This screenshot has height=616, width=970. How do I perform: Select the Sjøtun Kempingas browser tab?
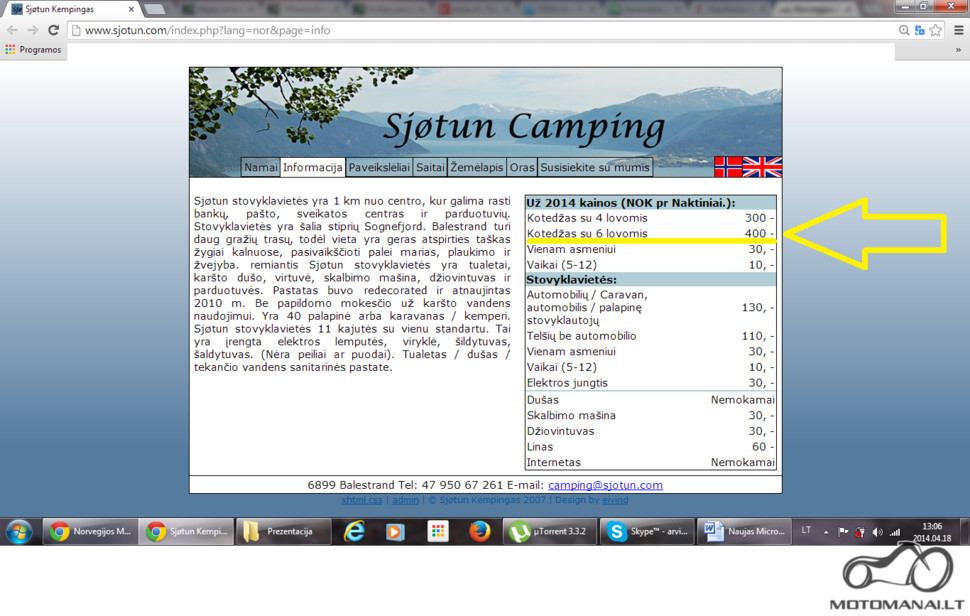point(71,9)
